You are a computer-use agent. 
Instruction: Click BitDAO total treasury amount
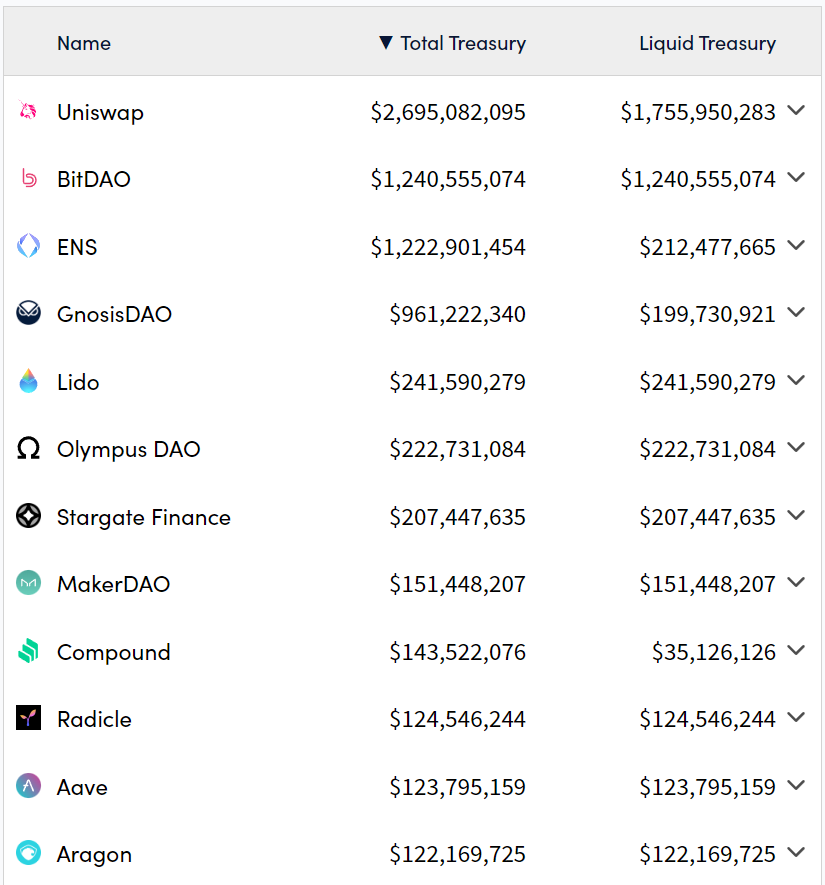point(448,179)
